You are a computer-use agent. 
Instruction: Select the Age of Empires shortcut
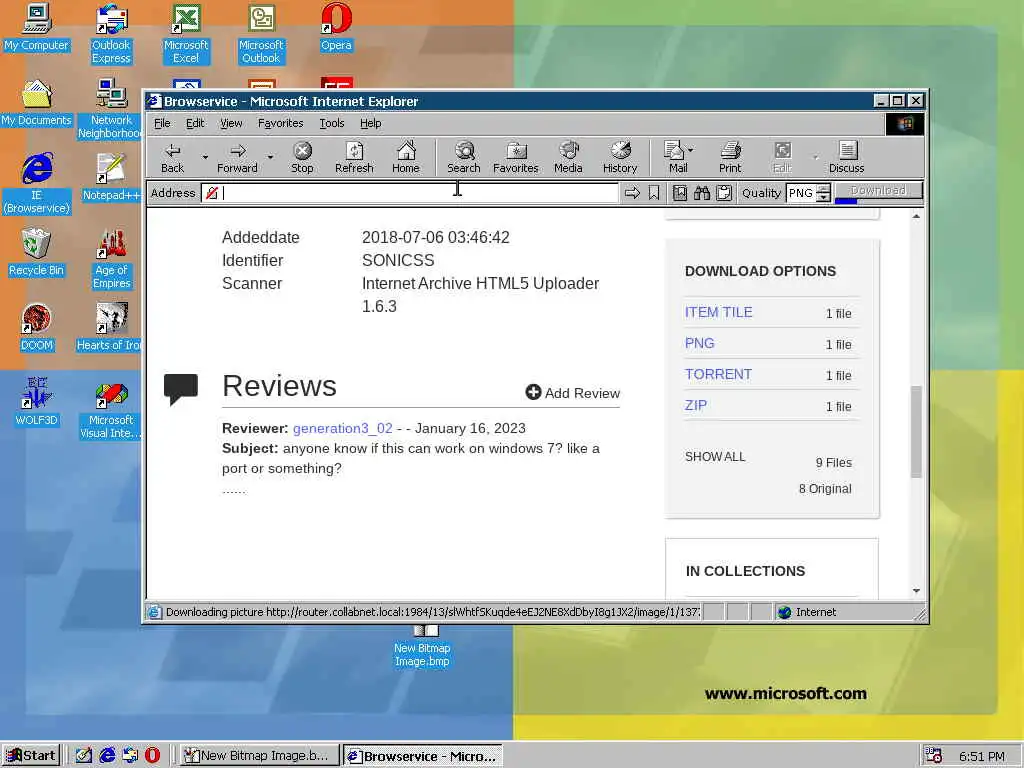tap(111, 259)
